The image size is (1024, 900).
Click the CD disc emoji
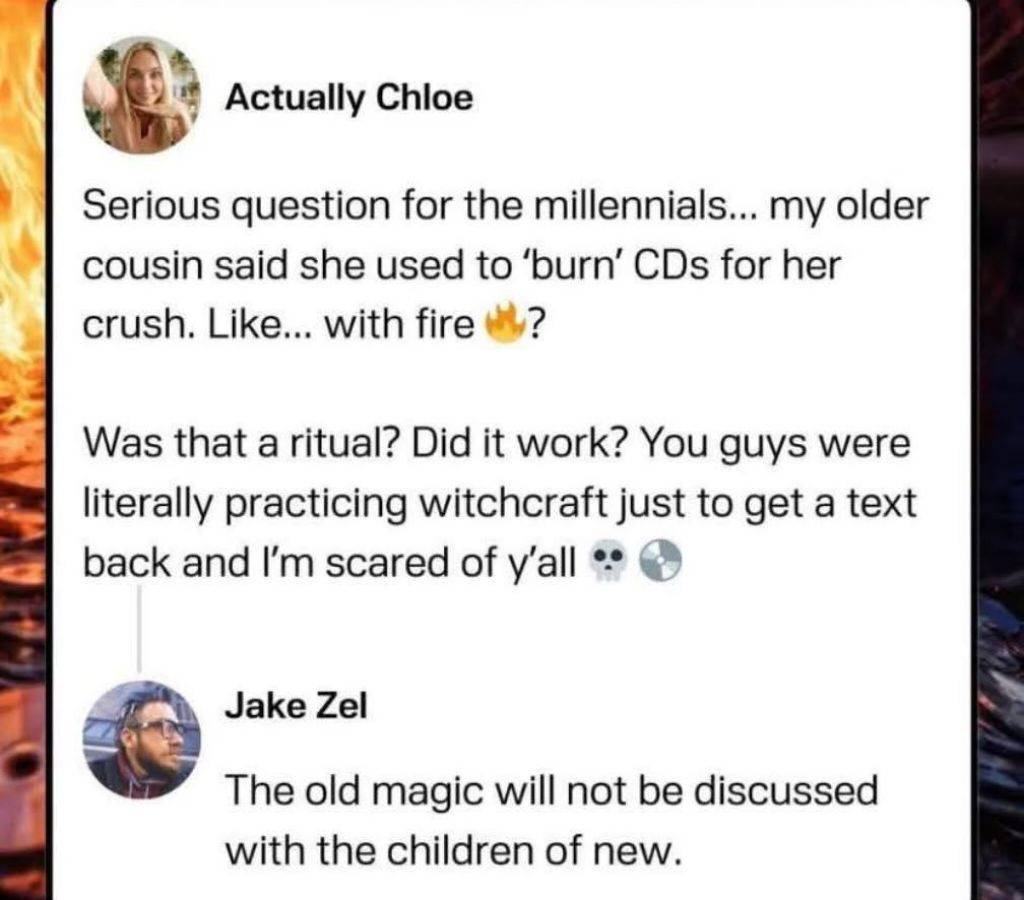(659, 564)
